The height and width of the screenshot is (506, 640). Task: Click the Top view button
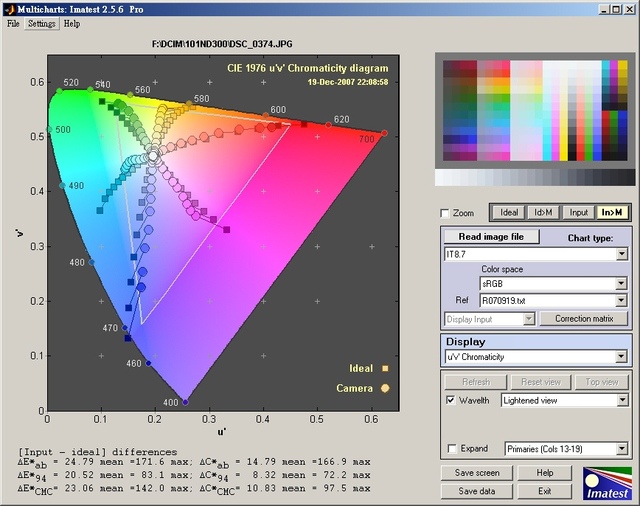pos(602,382)
